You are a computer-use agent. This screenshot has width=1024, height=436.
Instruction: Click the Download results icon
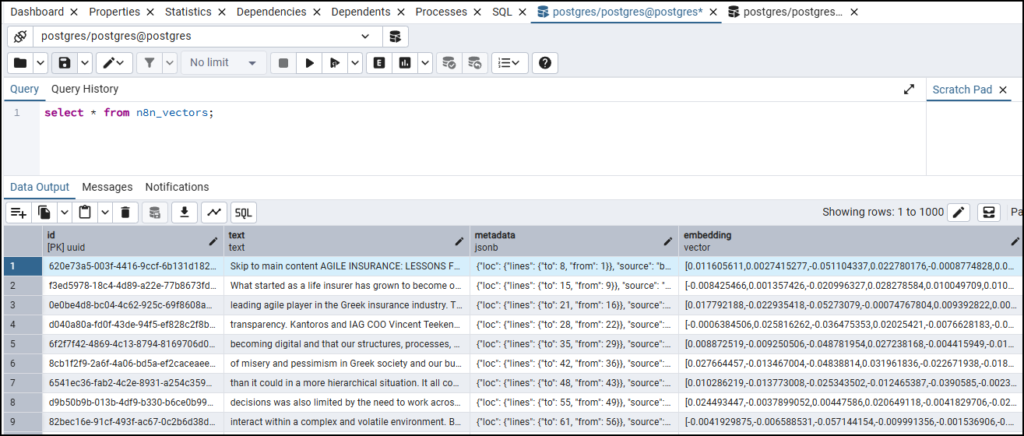(x=184, y=212)
